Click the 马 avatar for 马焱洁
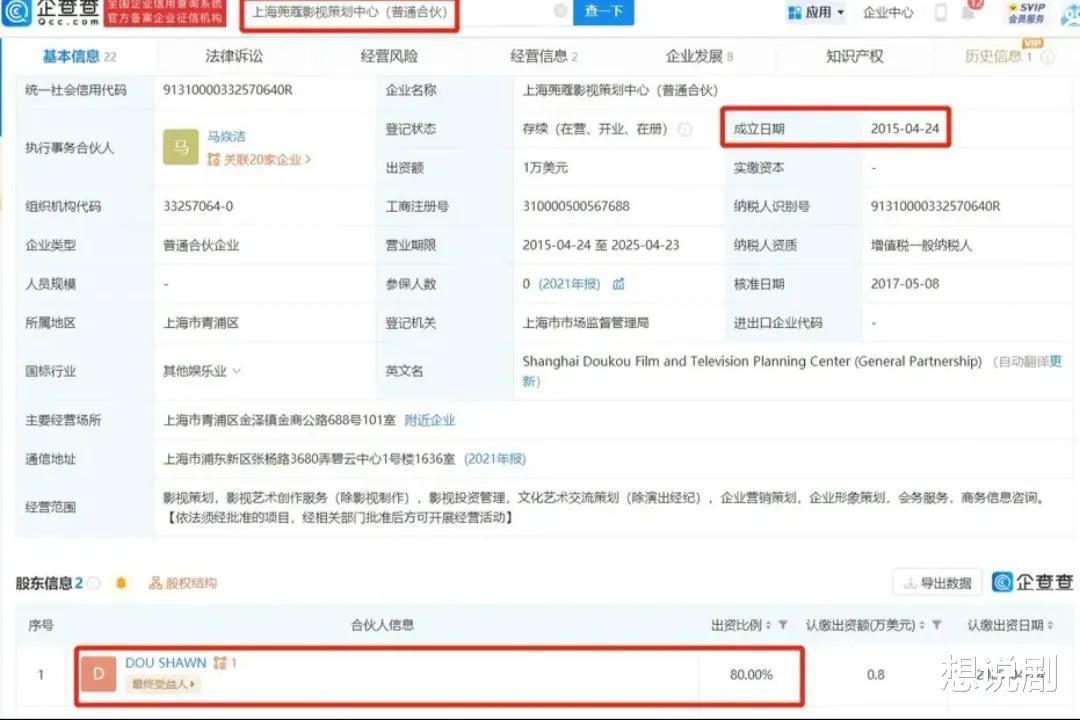The image size is (1080, 720). [x=180, y=147]
